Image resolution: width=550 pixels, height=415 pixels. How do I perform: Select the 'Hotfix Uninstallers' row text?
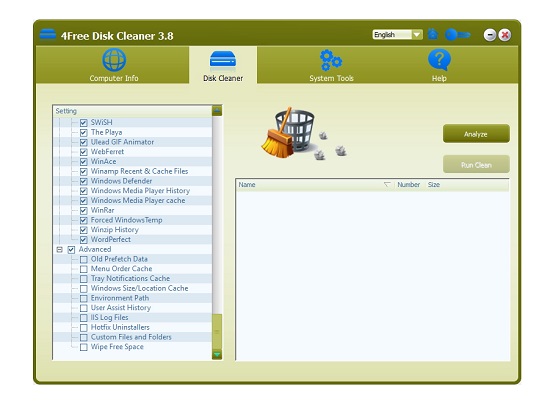(x=120, y=327)
